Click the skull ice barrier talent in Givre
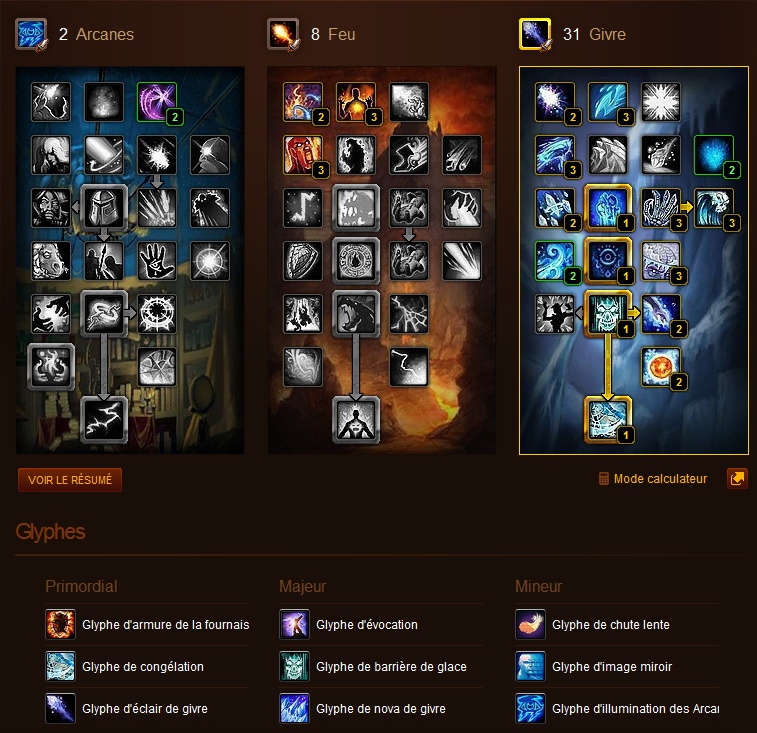Screen dimensions: 757x733 click(608, 313)
